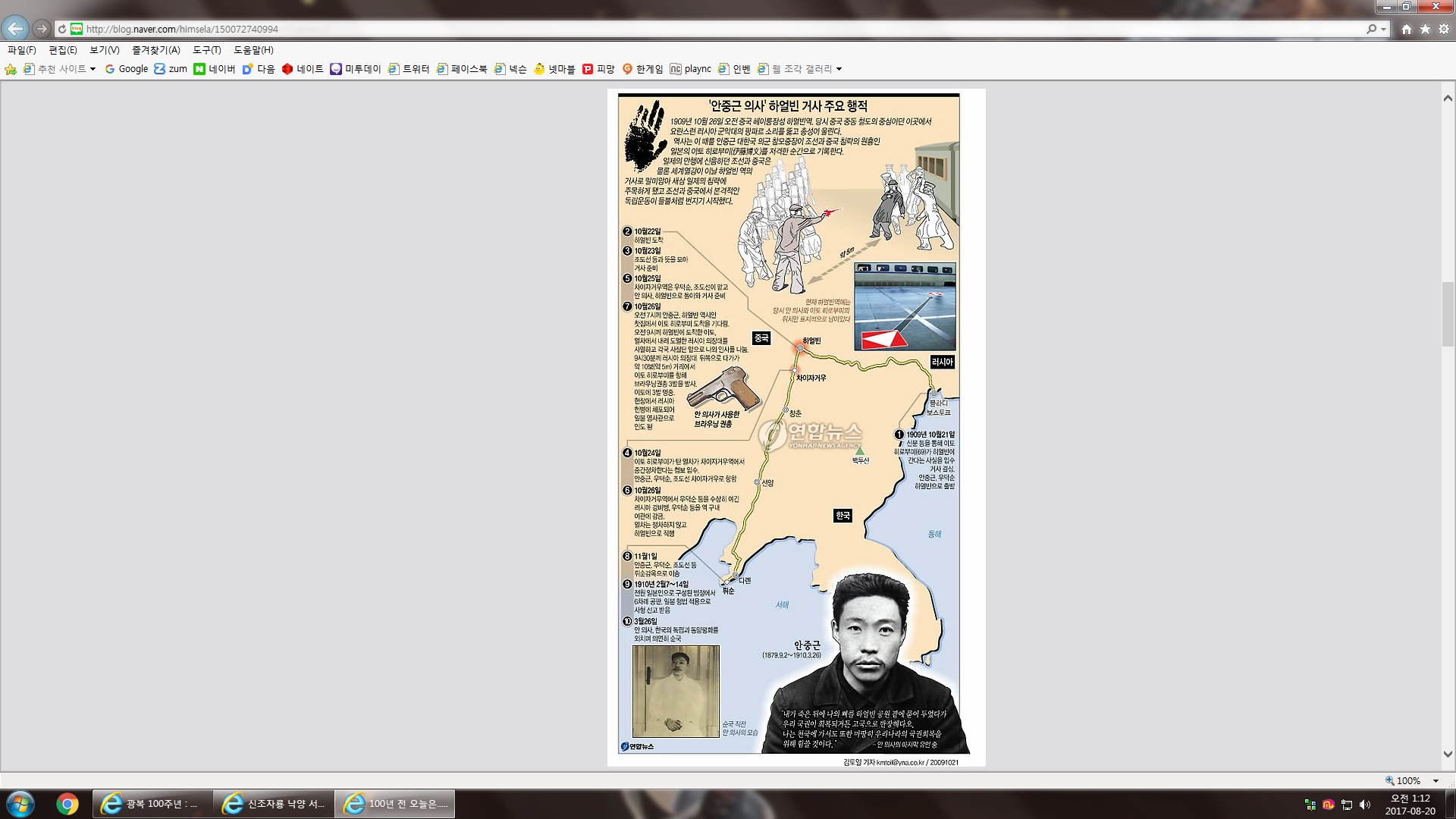Open the 한게임 favorite link
Viewport: 1456px width, 819px height.
pos(642,69)
